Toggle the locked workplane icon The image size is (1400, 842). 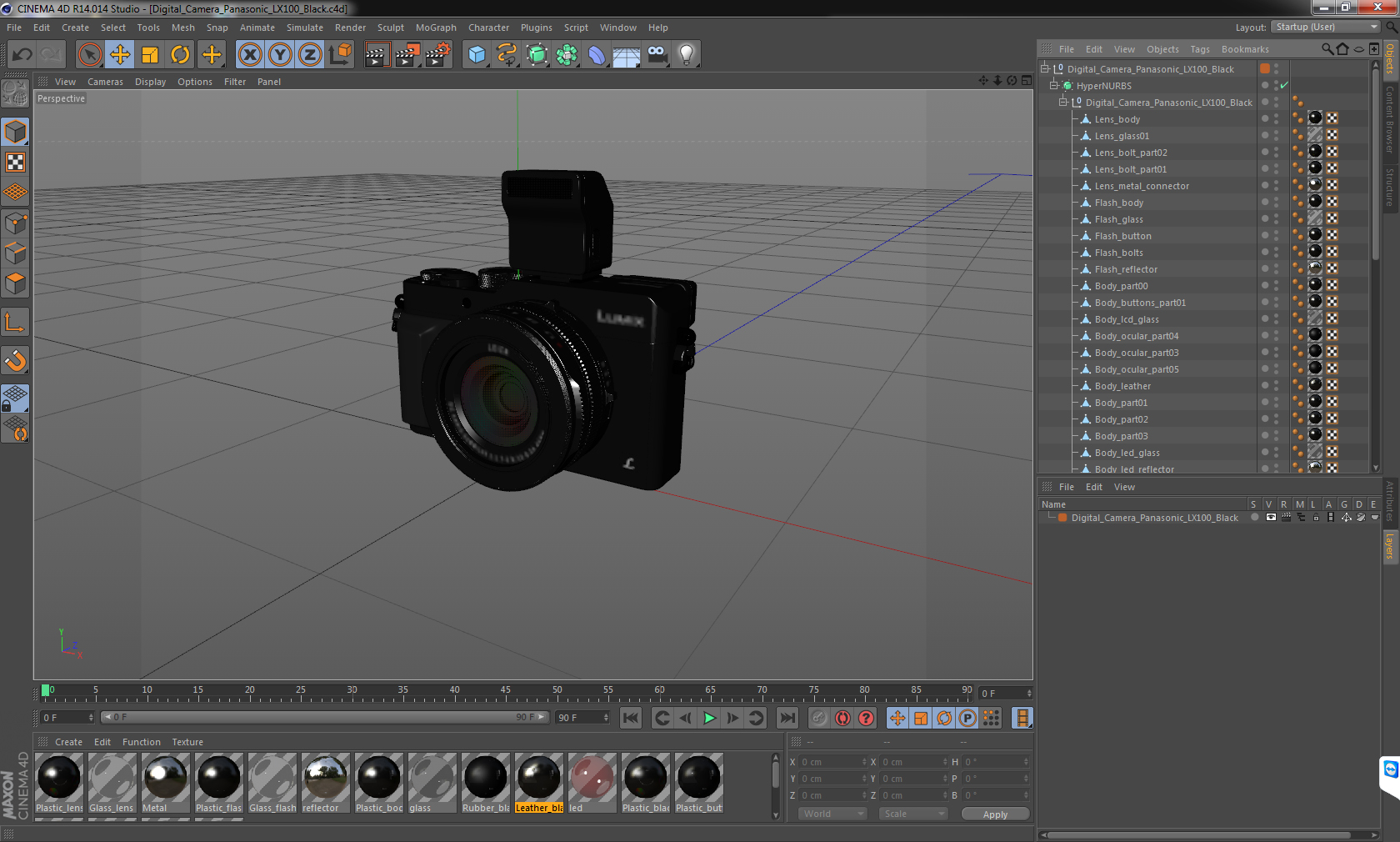point(15,398)
